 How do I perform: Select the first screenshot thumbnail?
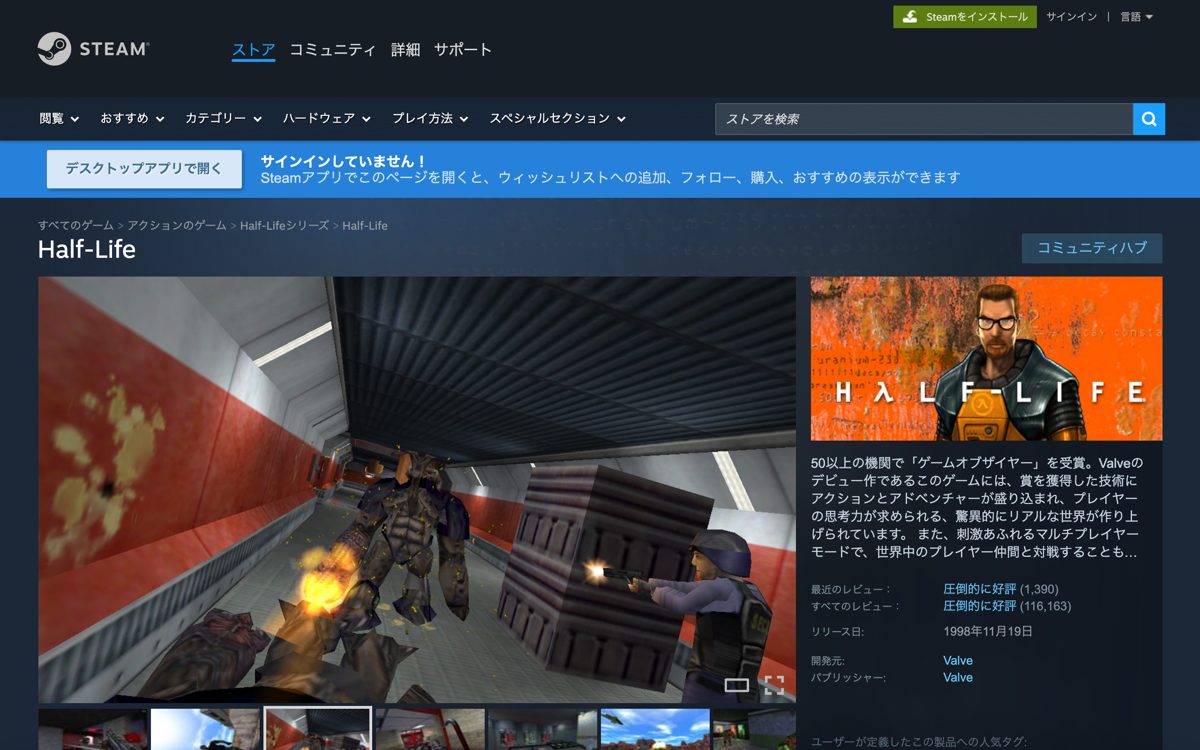click(92, 729)
